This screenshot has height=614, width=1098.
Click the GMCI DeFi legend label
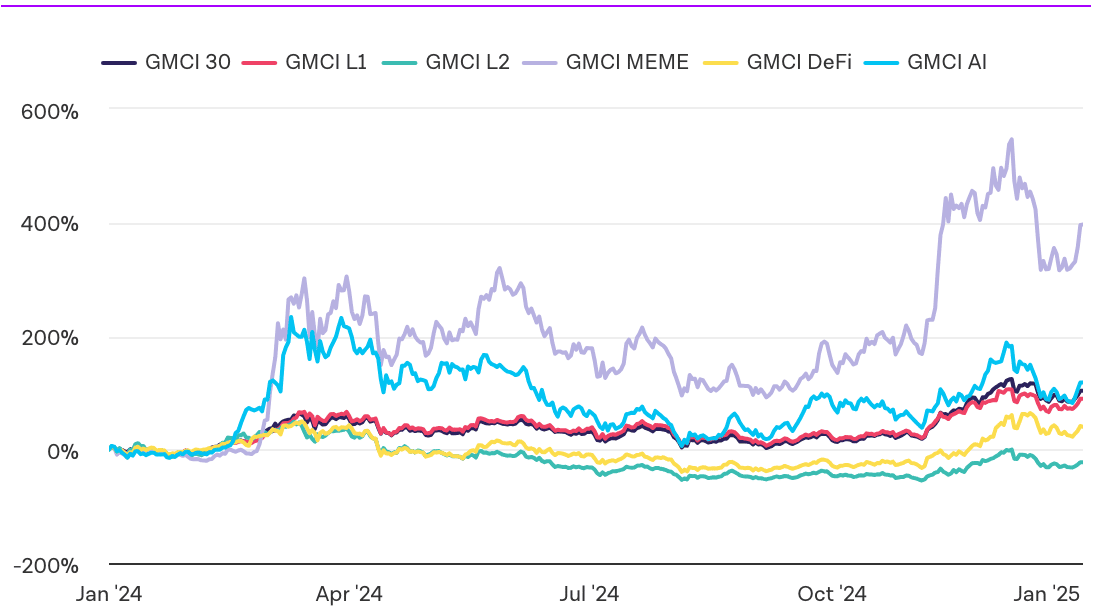point(799,62)
